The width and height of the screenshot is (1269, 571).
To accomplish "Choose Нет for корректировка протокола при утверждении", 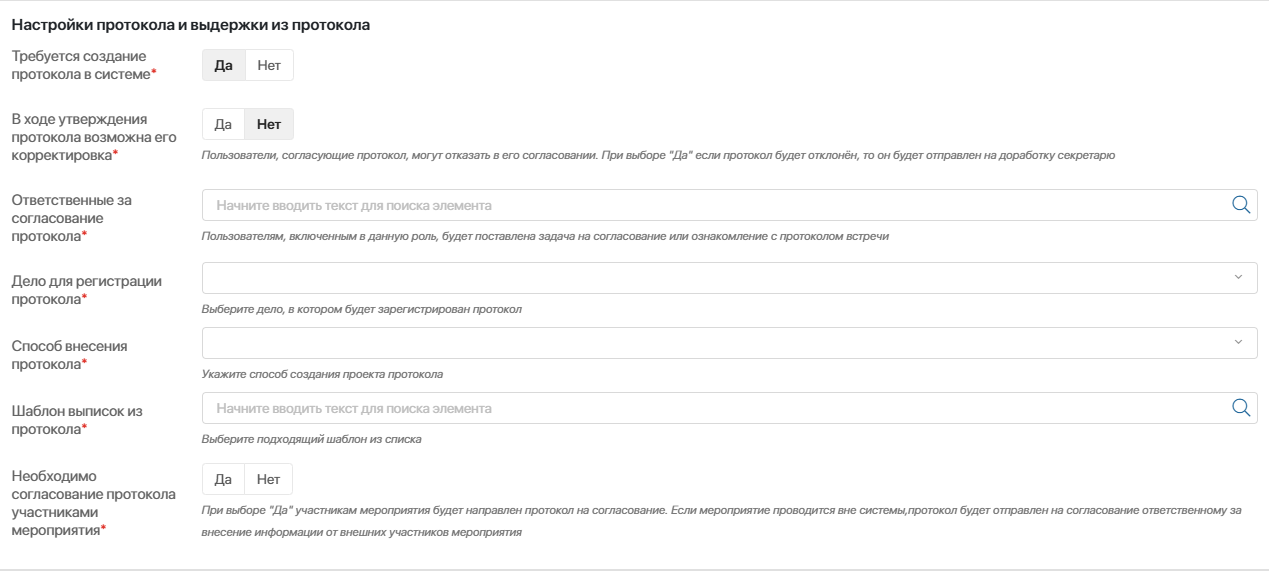I will pos(269,124).
